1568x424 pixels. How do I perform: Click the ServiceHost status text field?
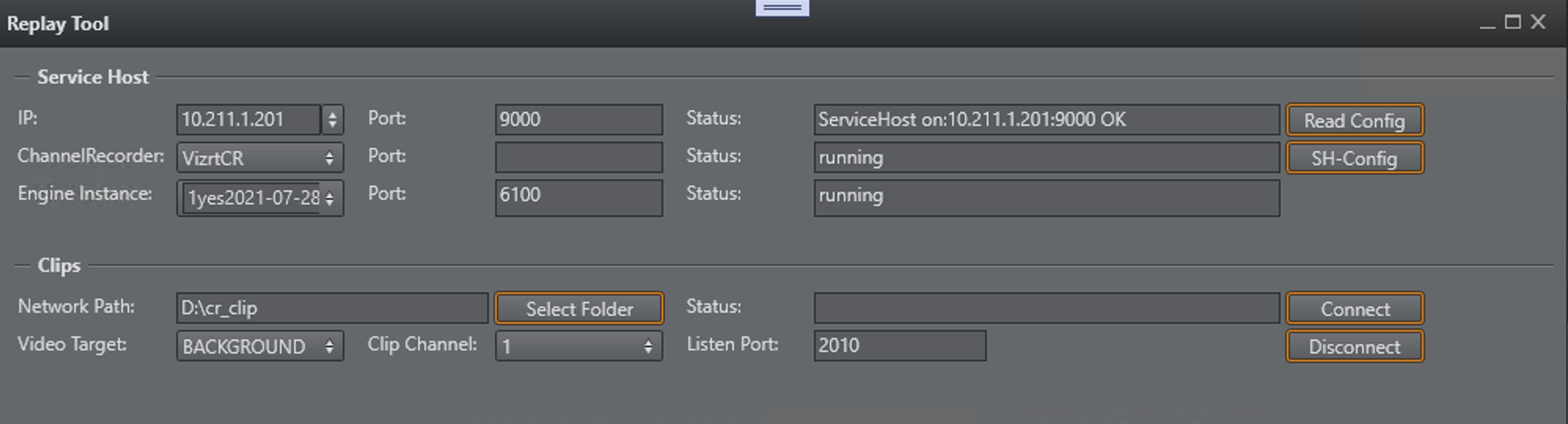[x=1046, y=119]
